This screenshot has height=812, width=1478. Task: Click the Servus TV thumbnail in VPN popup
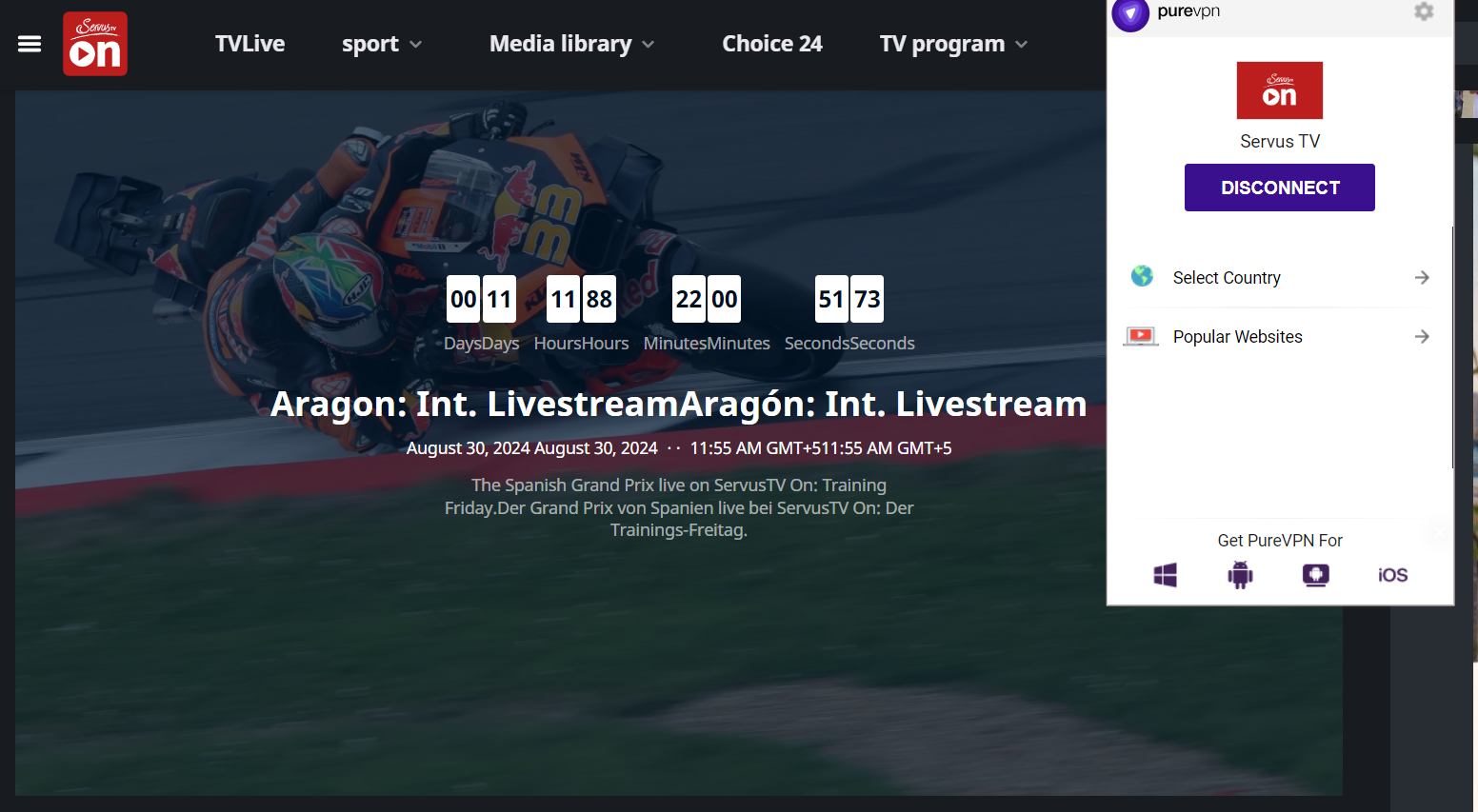coord(1279,90)
